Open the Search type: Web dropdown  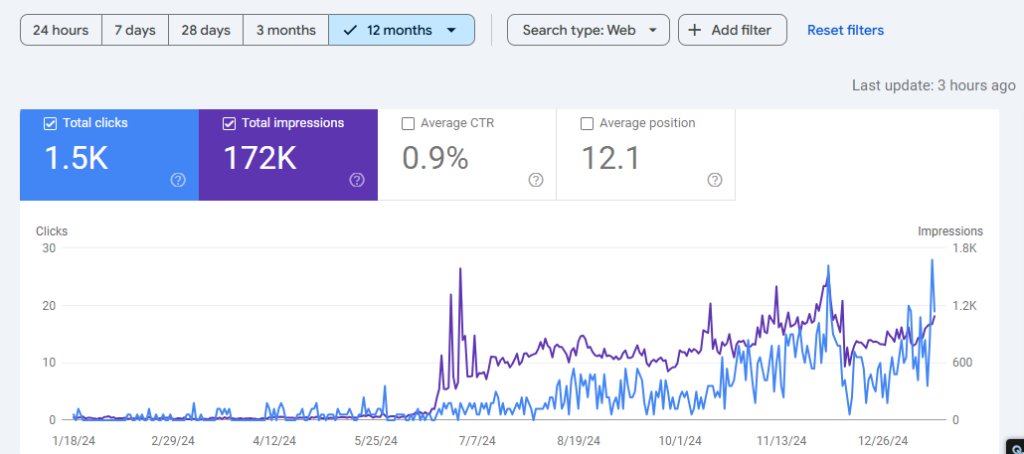(x=588, y=30)
